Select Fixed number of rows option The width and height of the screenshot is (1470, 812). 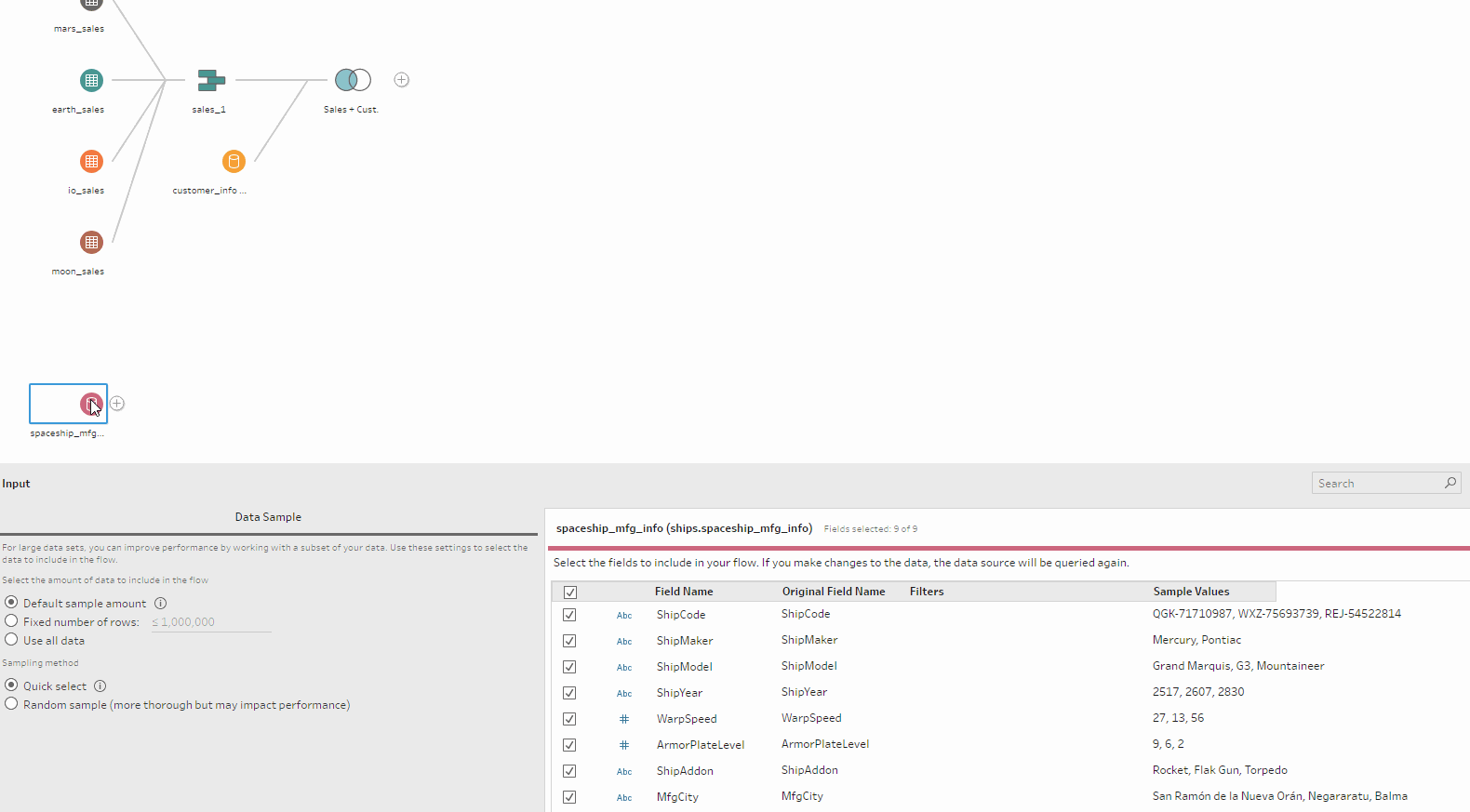coord(11,620)
